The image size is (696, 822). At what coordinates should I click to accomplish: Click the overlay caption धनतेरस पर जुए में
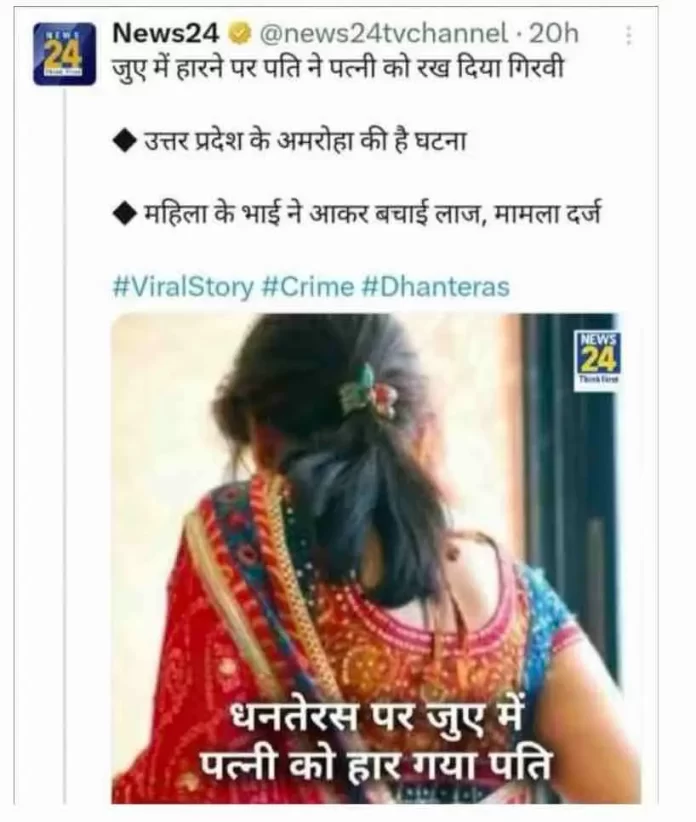(x=377, y=717)
